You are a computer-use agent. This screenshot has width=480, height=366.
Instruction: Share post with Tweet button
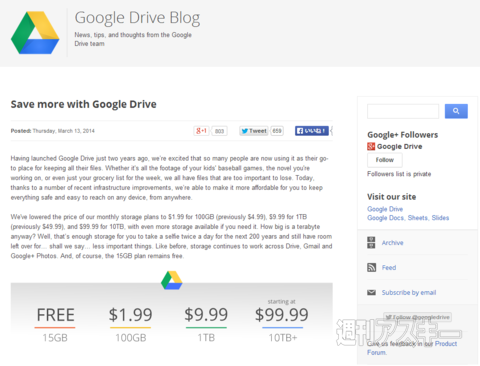click(x=254, y=131)
